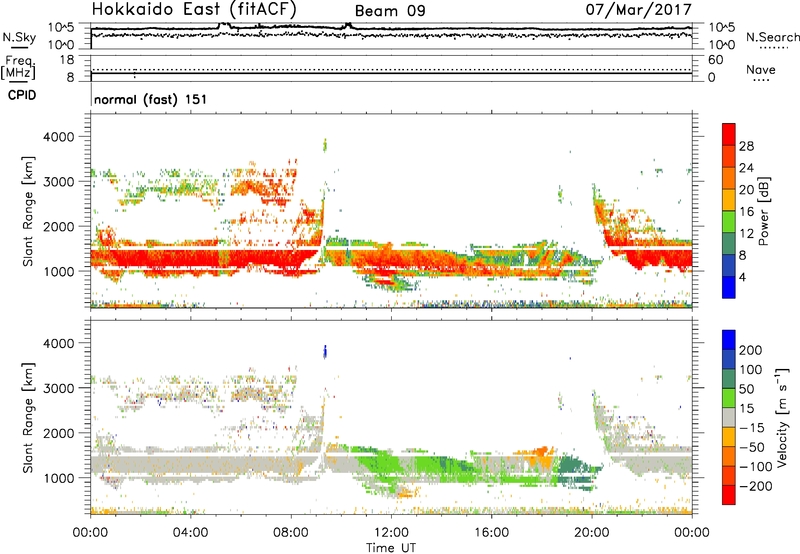800x554 pixels.
Task: Click the '08:00' time axis tick
Action: tap(291, 533)
